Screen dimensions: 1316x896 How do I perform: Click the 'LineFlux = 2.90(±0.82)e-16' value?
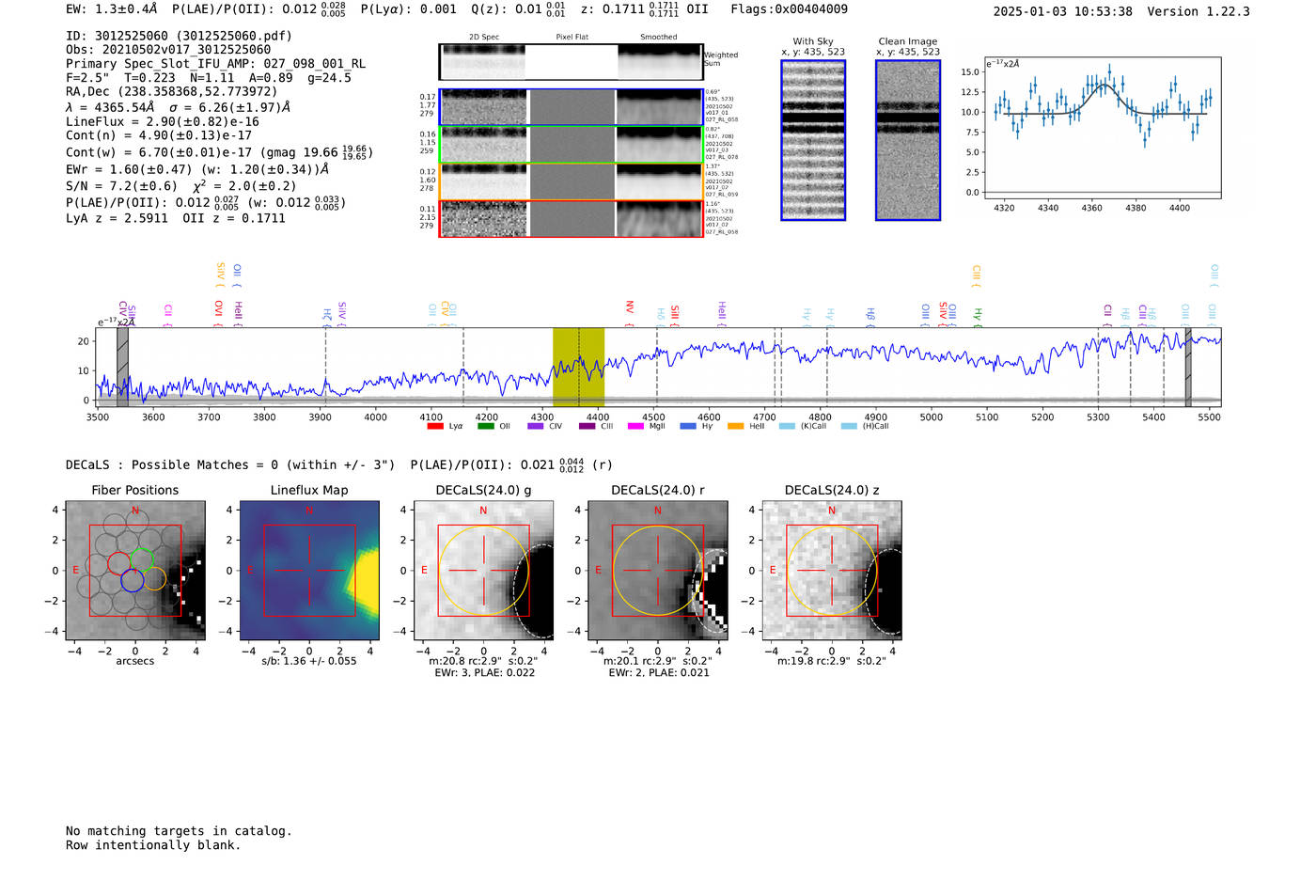click(x=163, y=121)
